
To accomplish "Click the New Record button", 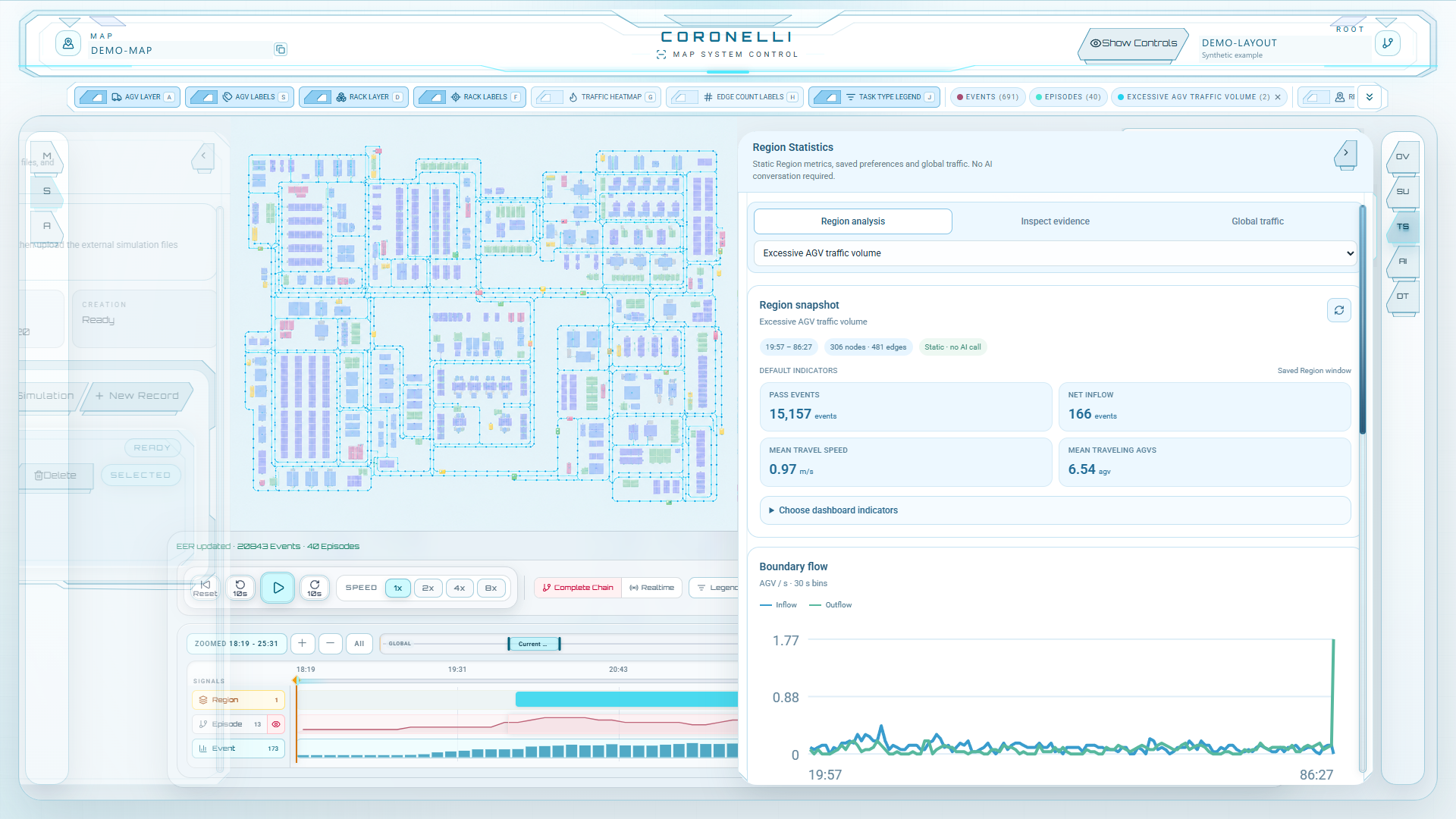I will pos(137,396).
